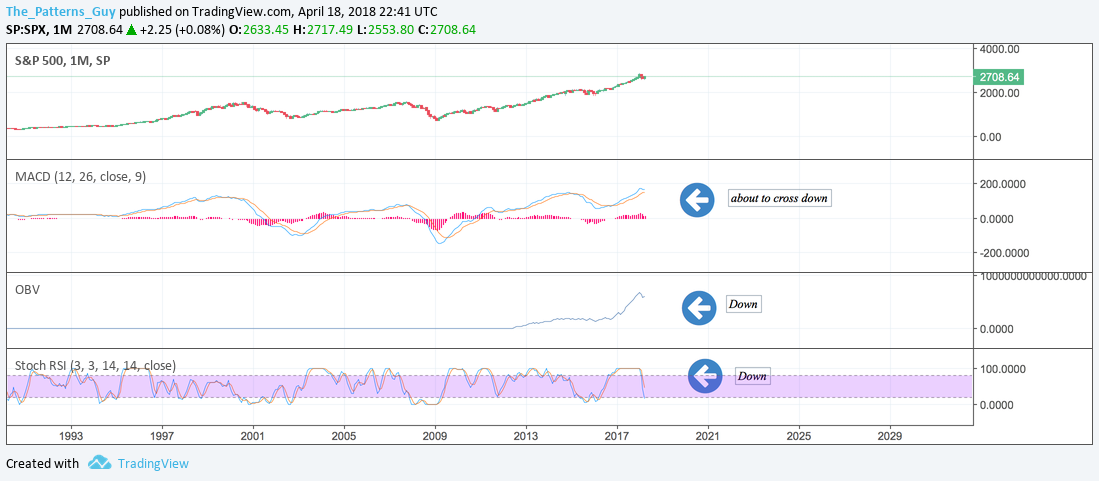Click the 2025 year on time axis

point(798,435)
